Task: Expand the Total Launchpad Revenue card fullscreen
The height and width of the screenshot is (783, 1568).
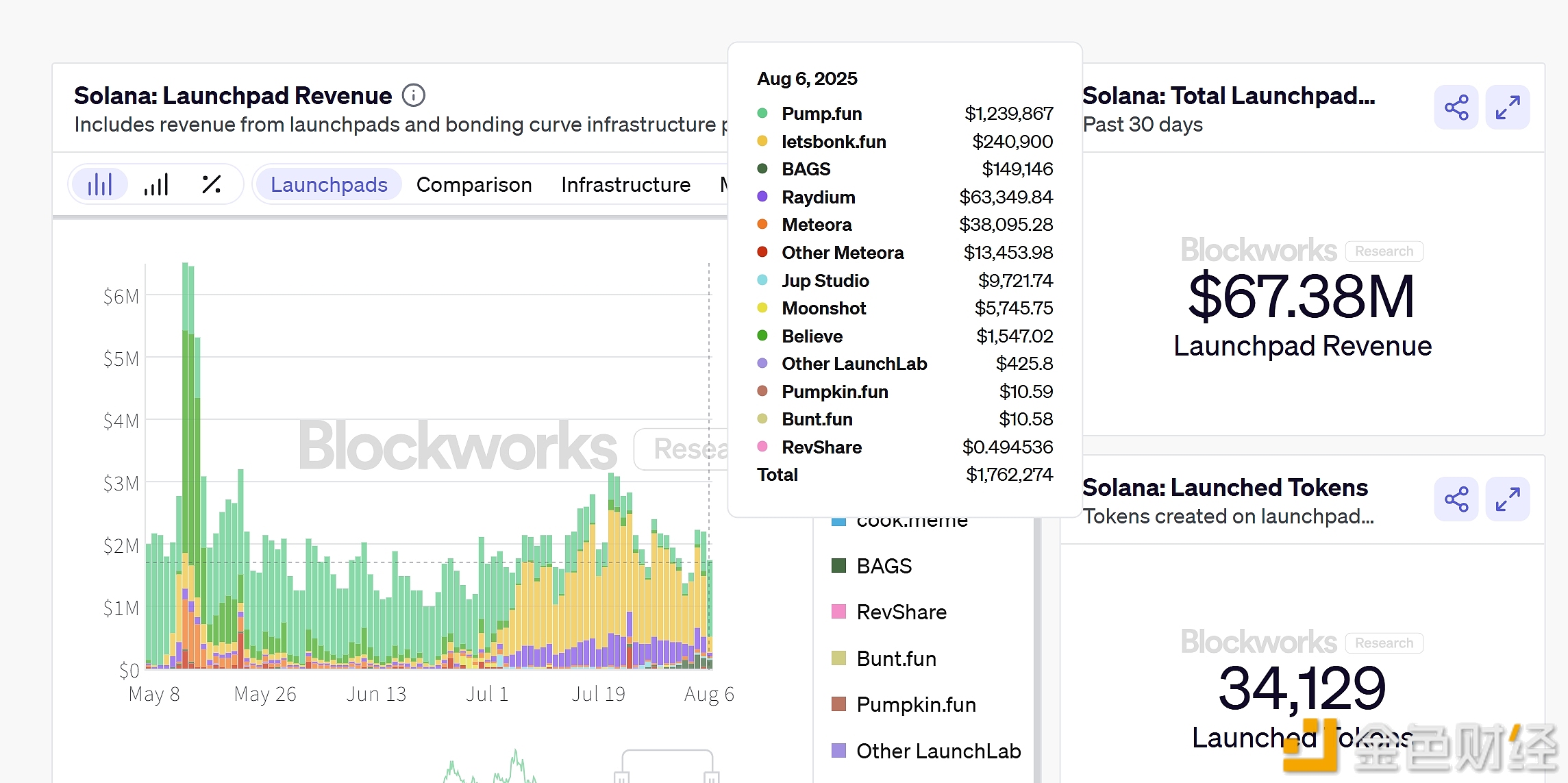Action: pyautogui.click(x=1507, y=108)
